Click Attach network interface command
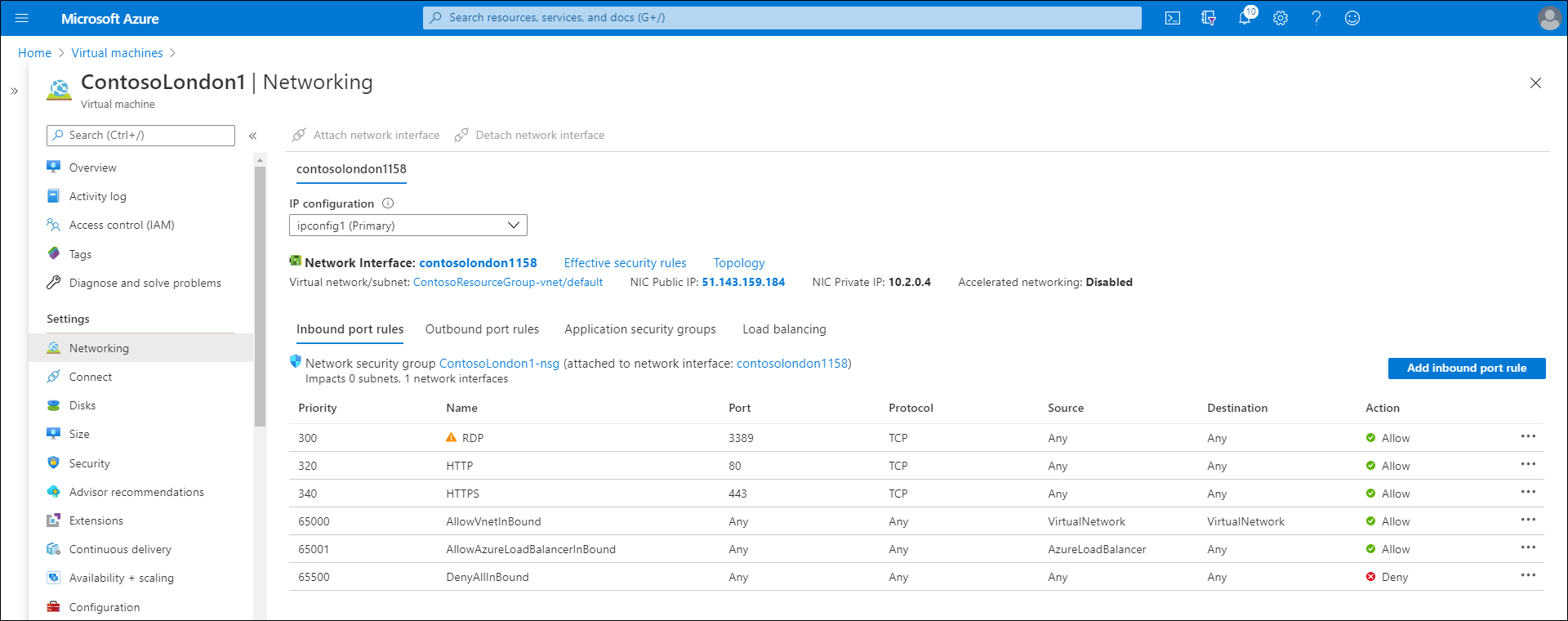 [x=367, y=136]
